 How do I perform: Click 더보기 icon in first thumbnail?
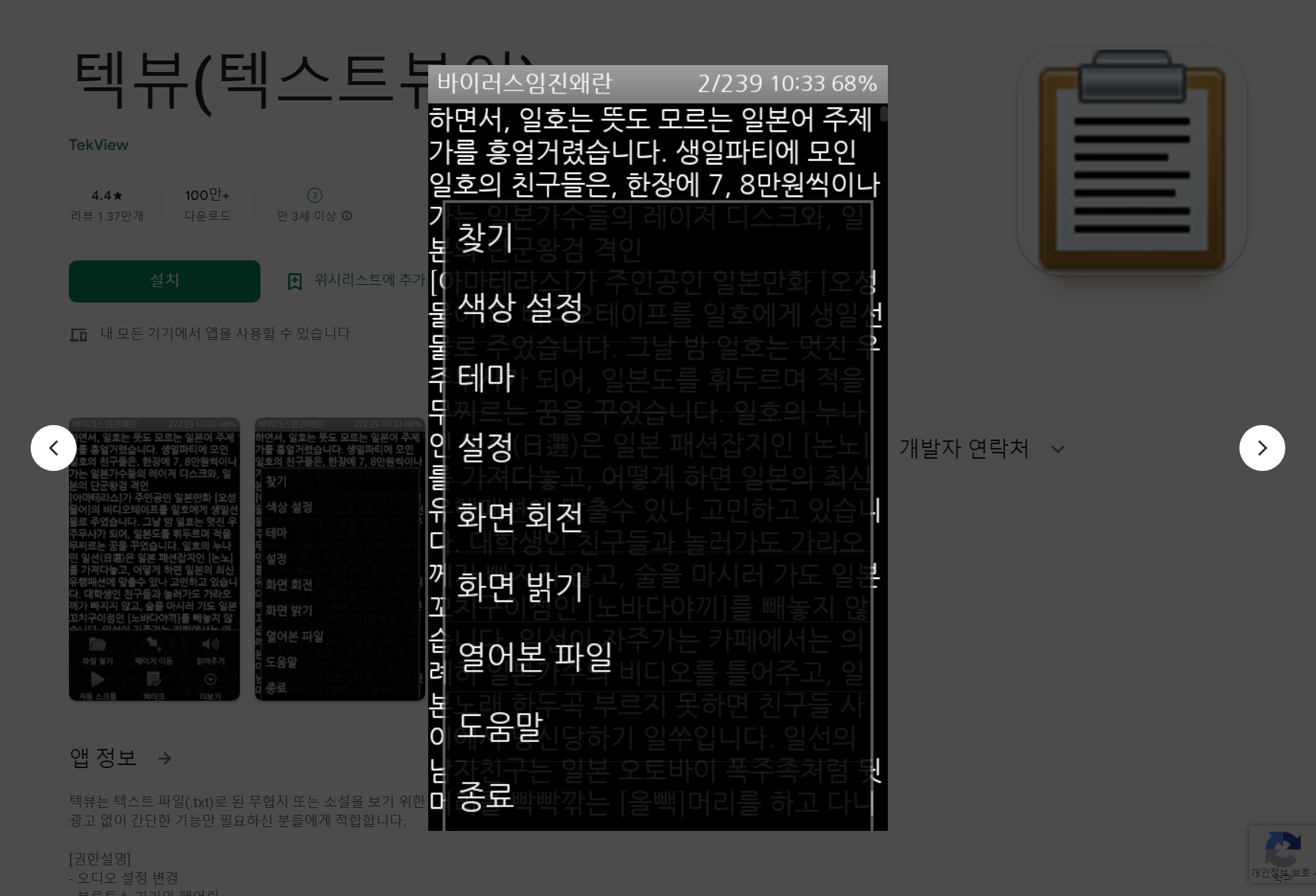[x=210, y=679]
